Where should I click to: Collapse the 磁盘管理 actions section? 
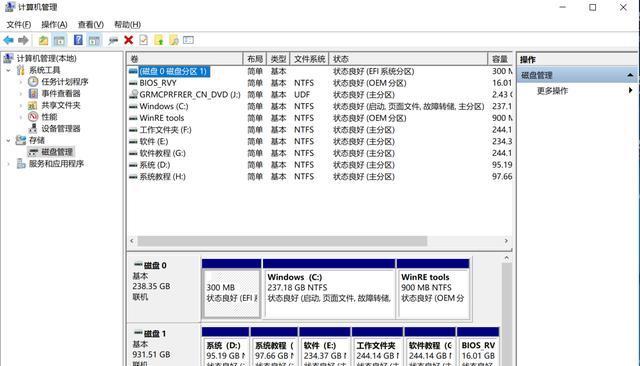coord(630,75)
